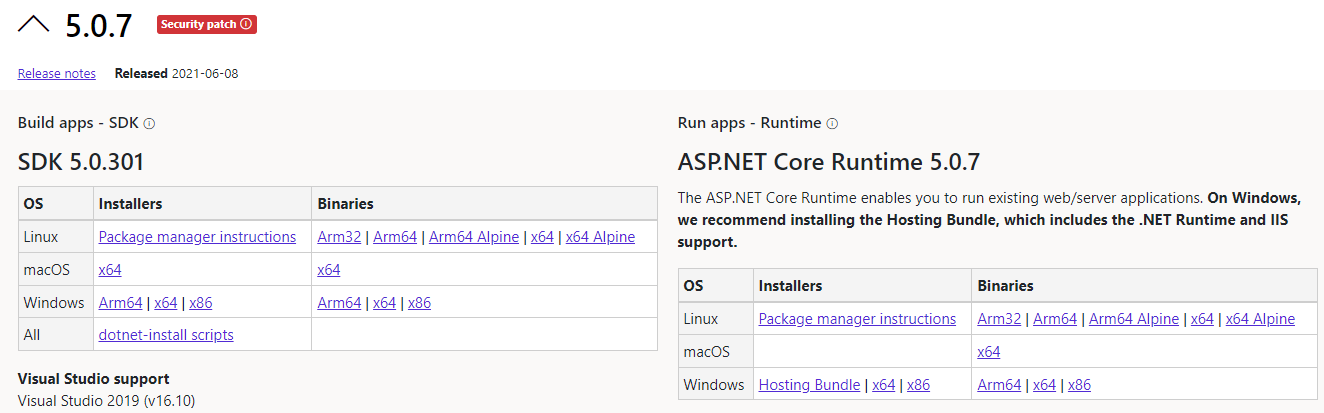Download SDK Windows x86 binary

(419, 303)
